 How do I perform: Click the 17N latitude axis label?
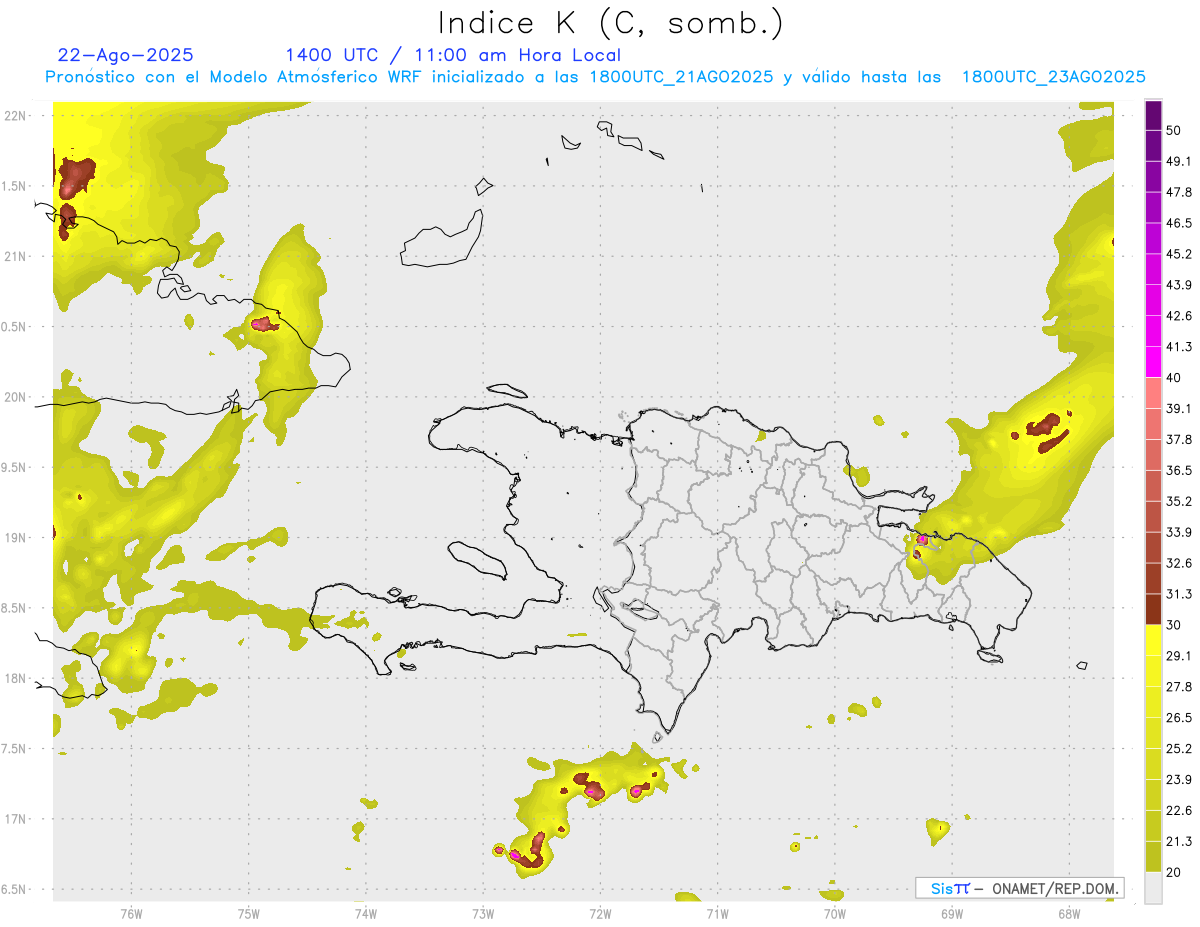click(15, 820)
